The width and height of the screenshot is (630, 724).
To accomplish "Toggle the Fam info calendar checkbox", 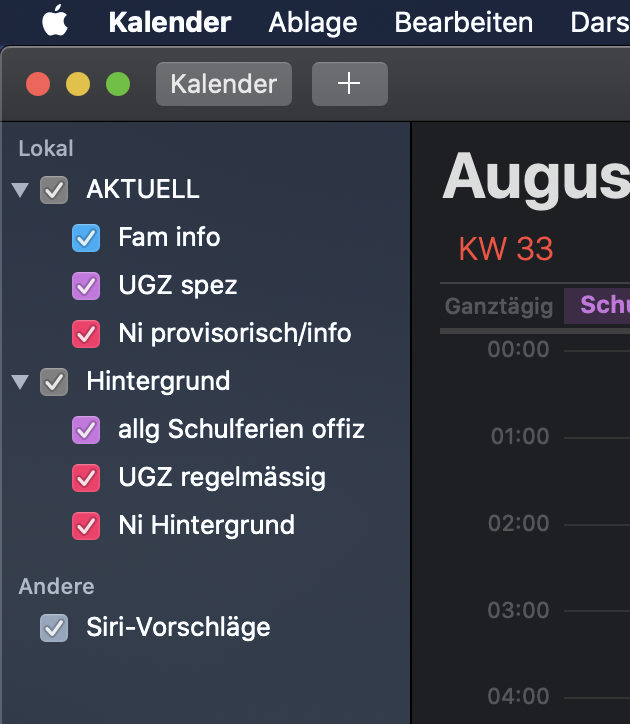I will [86, 238].
